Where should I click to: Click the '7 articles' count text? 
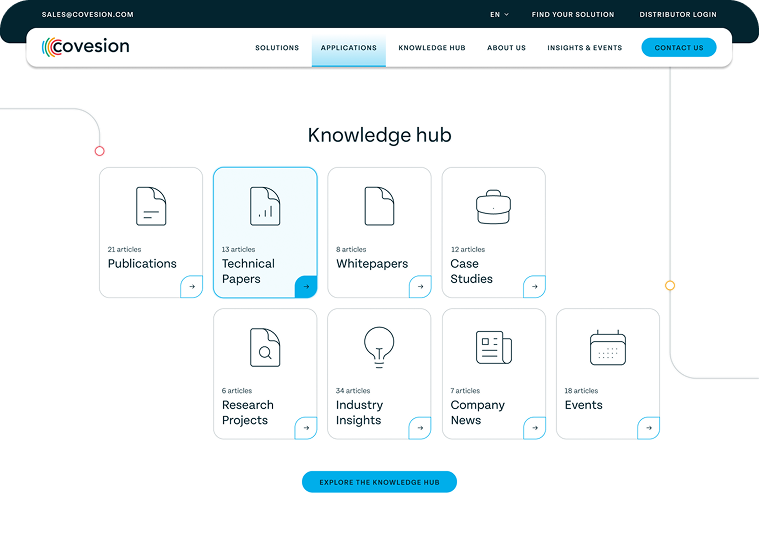(465, 390)
